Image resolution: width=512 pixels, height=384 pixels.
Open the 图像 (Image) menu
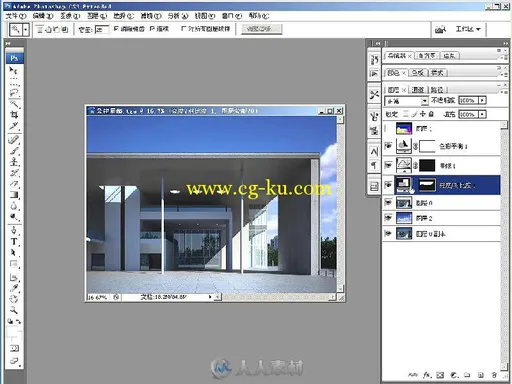pos(70,16)
